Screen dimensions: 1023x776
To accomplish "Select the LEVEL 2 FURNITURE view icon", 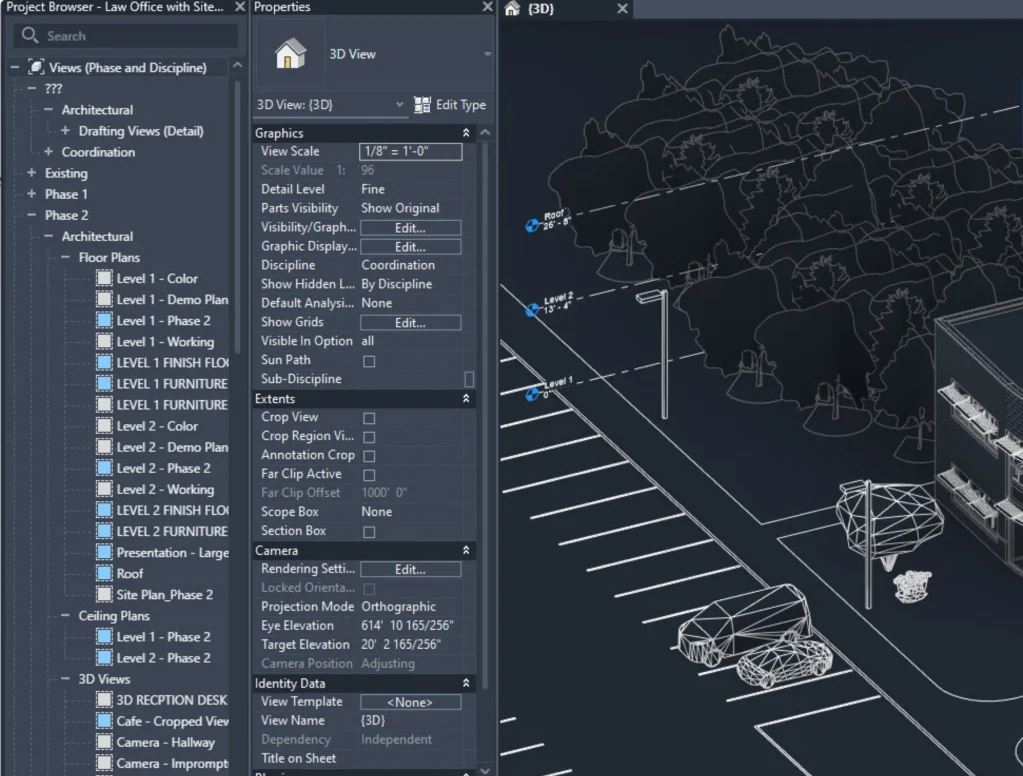I will click(104, 531).
